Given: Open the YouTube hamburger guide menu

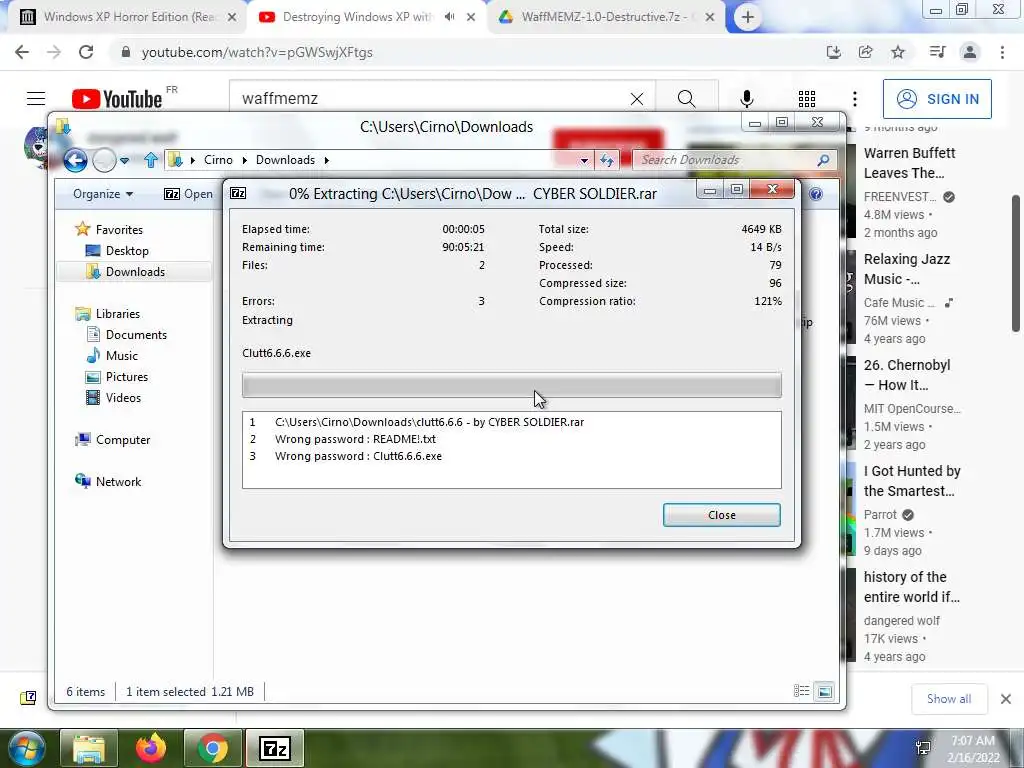Looking at the screenshot, I should (36, 99).
